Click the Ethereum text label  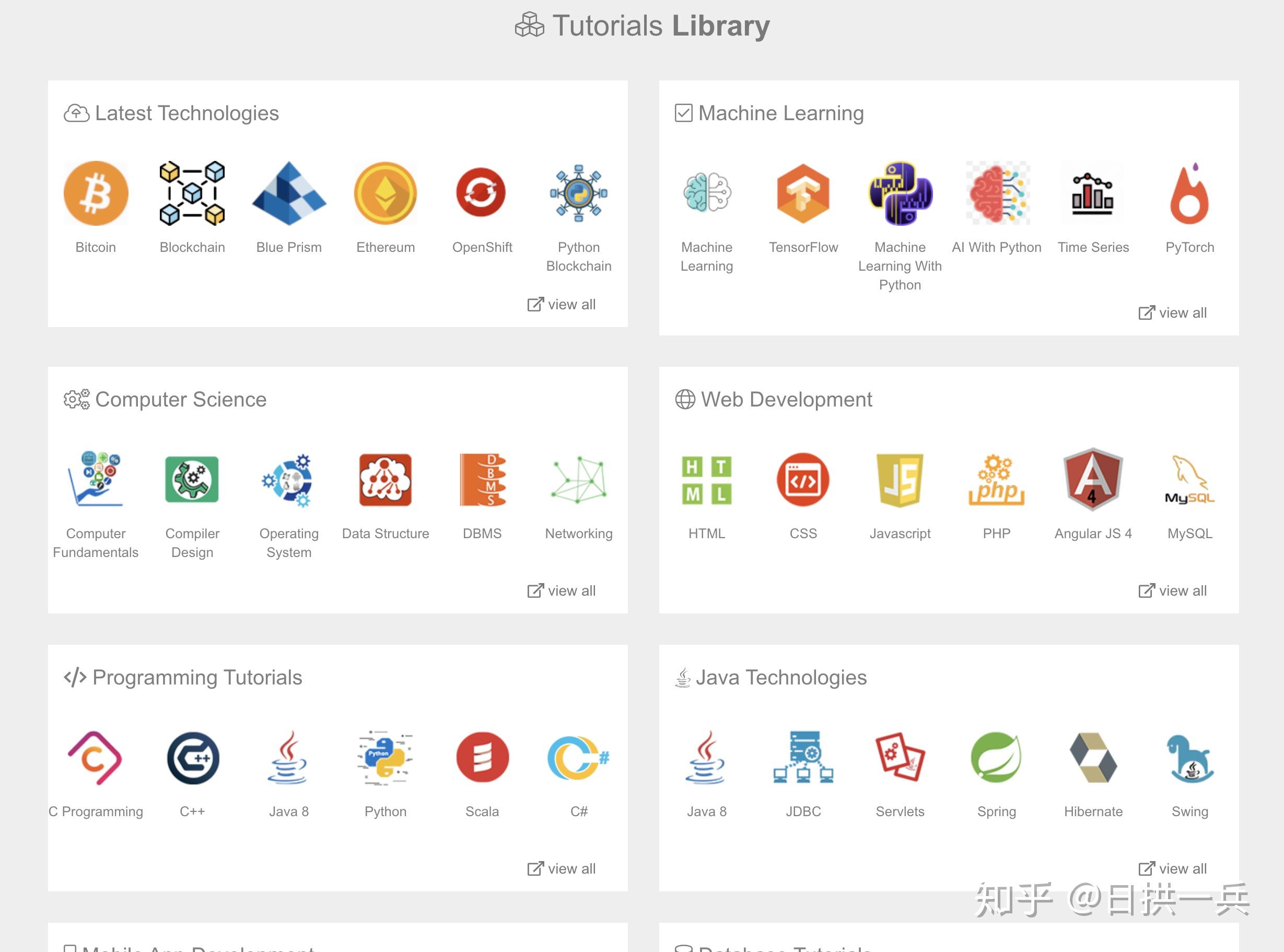[x=386, y=247]
